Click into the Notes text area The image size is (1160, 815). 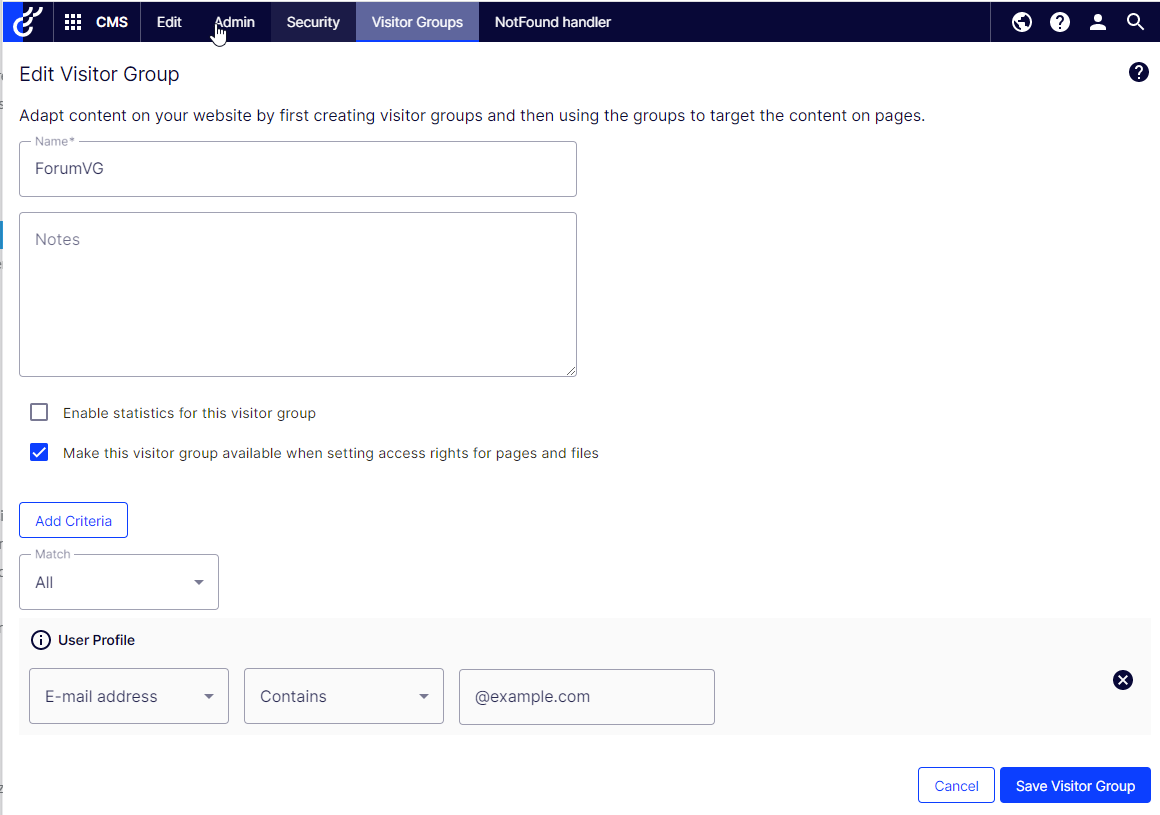[x=298, y=294]
